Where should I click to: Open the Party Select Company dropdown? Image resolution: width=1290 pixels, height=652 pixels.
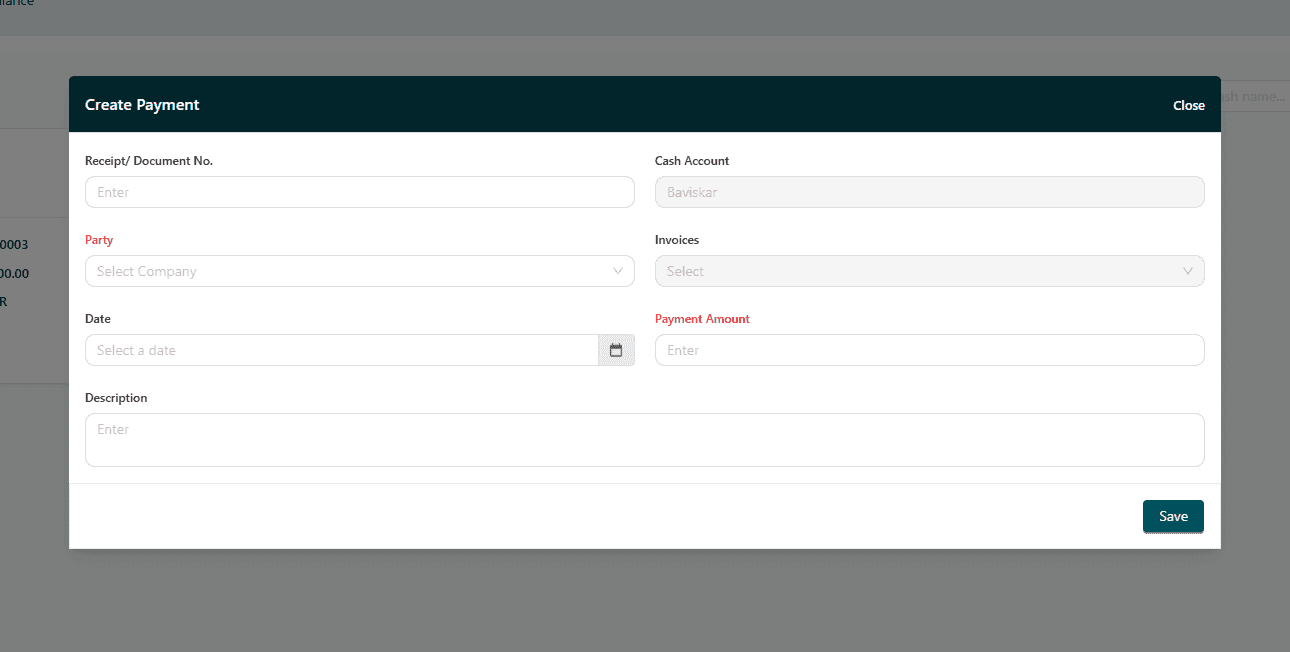(360, 271)
